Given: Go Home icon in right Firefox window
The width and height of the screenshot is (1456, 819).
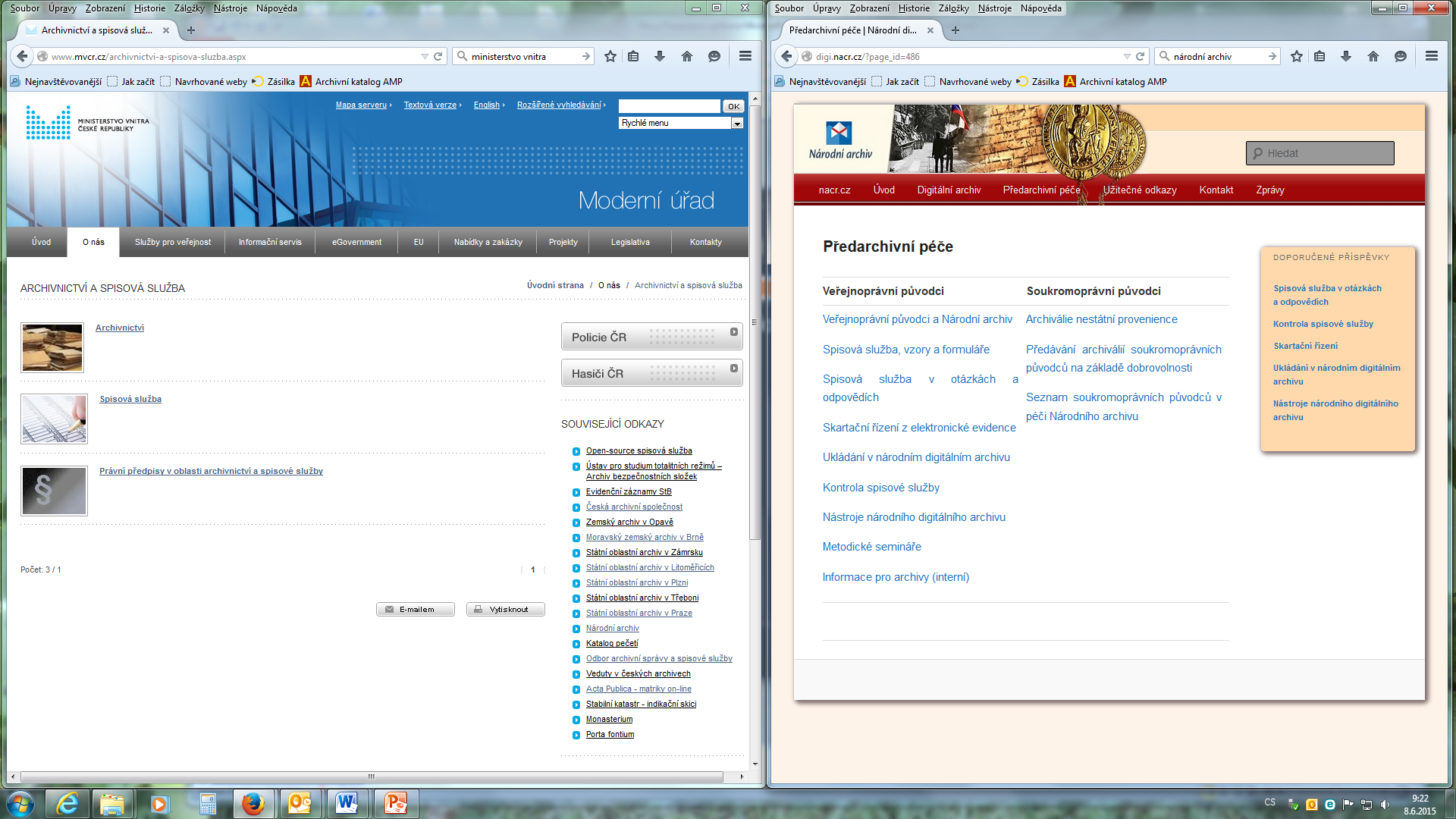Looking at the screenshot, I should click(x=1373, y=56).
